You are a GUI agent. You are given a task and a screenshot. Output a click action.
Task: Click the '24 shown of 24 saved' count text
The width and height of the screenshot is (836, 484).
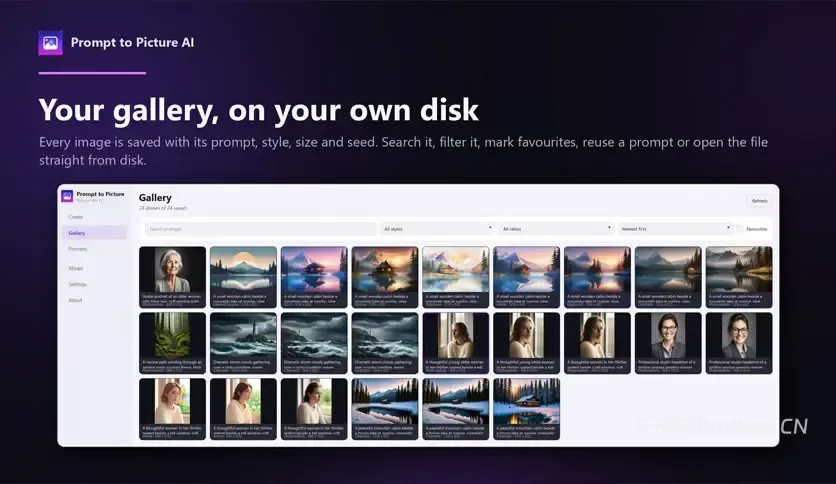point(163,208)
